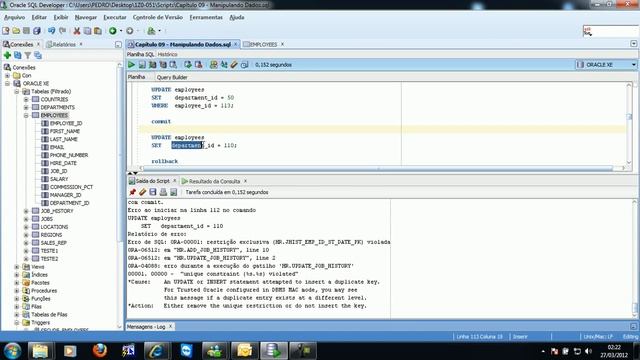Screen dimensions: 640x360
Task: Click the eraser Clear icon in worksheet toolbar
Action: (x=234, y=65)
